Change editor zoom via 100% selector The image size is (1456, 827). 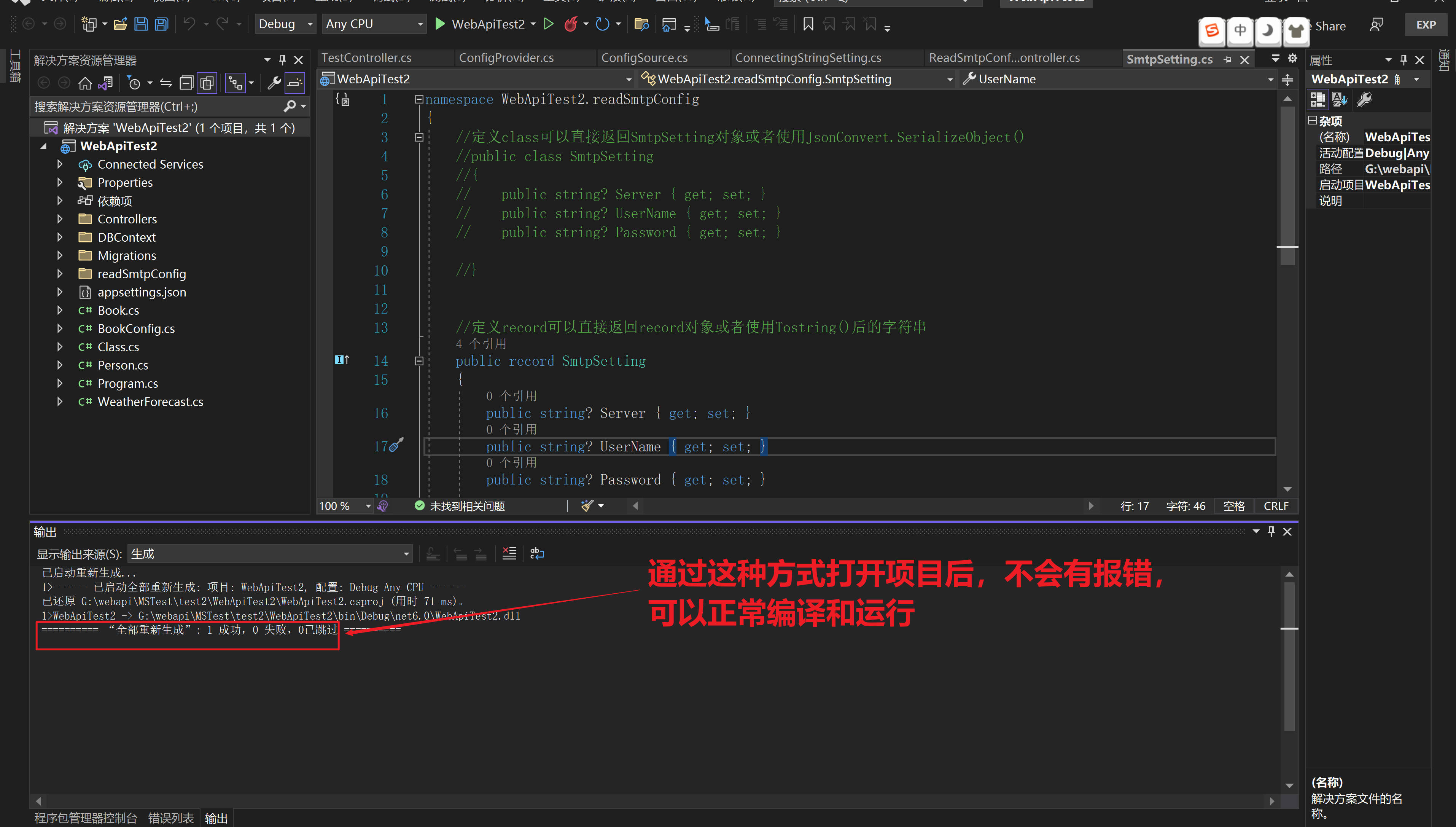click(344, 505)
